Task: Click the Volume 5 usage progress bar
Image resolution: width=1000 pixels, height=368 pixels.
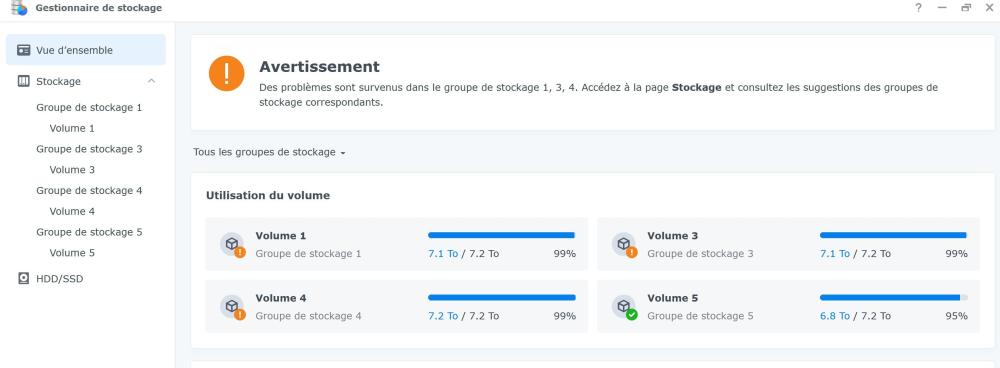Action: click(893, 297)
